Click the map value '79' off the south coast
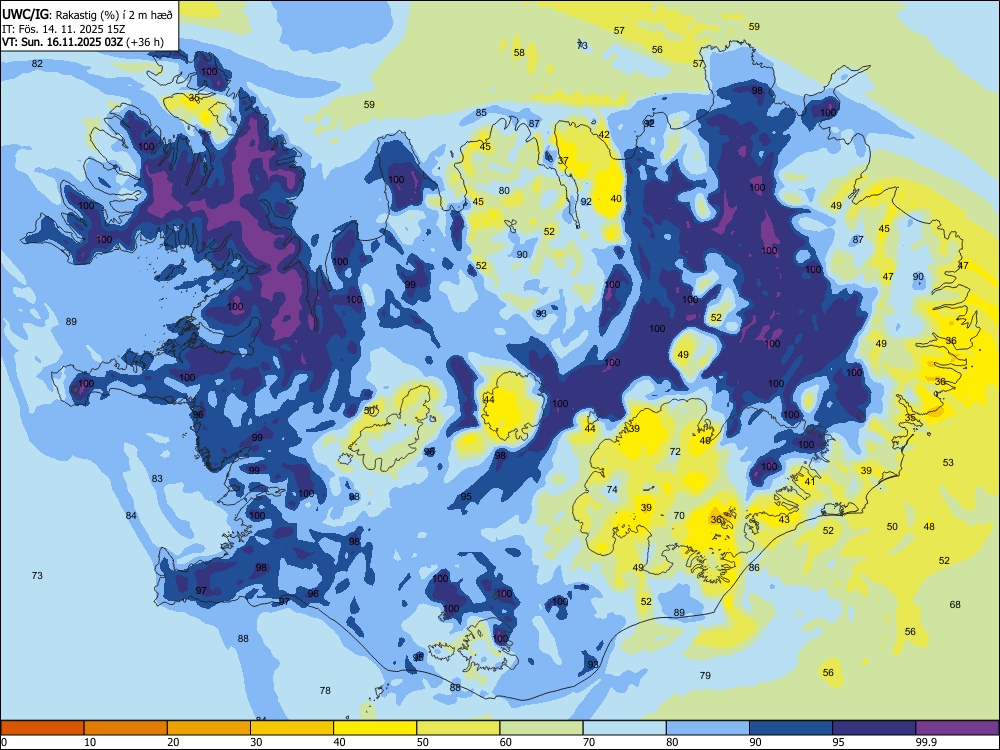 [705, 675]
